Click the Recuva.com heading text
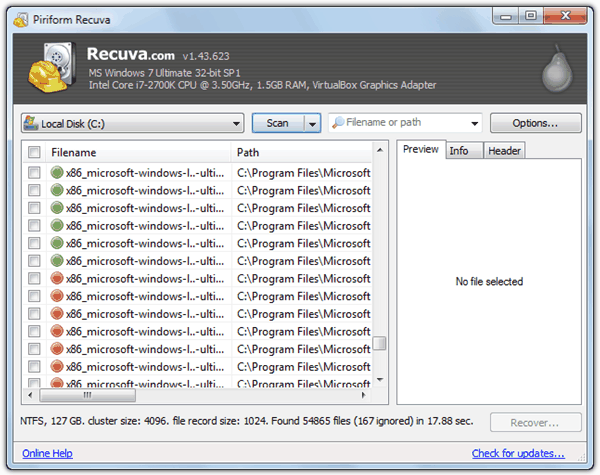 pyautogui.click(x=131, y=54)
